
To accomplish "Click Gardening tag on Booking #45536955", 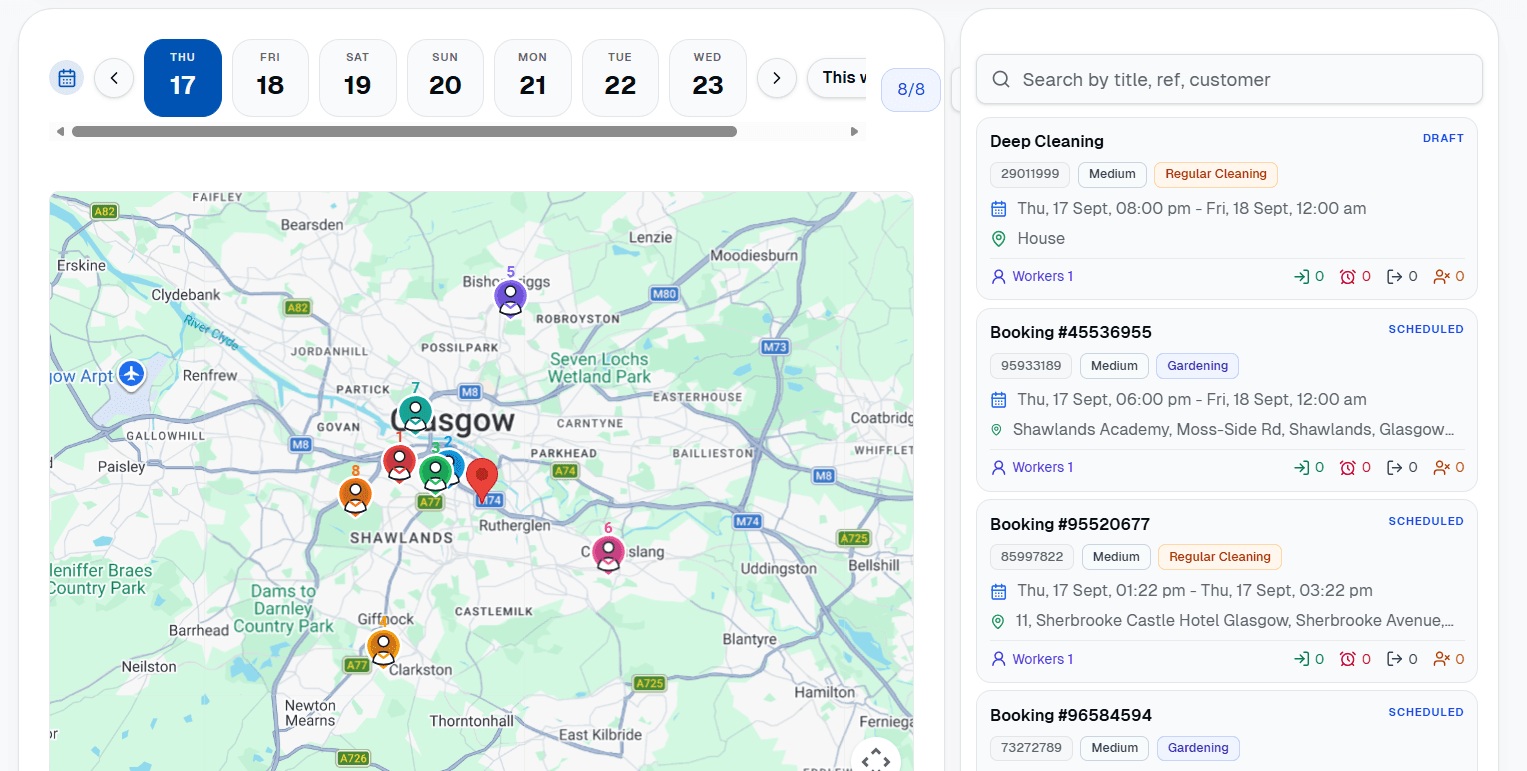I will tap(1197, 366).
